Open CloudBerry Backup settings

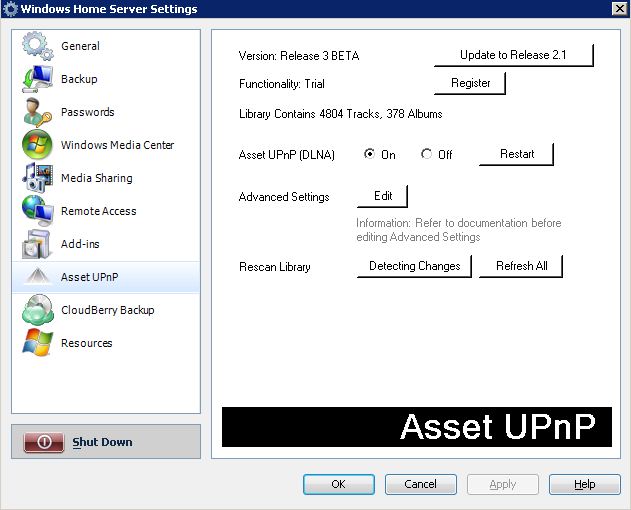point(106,310)
